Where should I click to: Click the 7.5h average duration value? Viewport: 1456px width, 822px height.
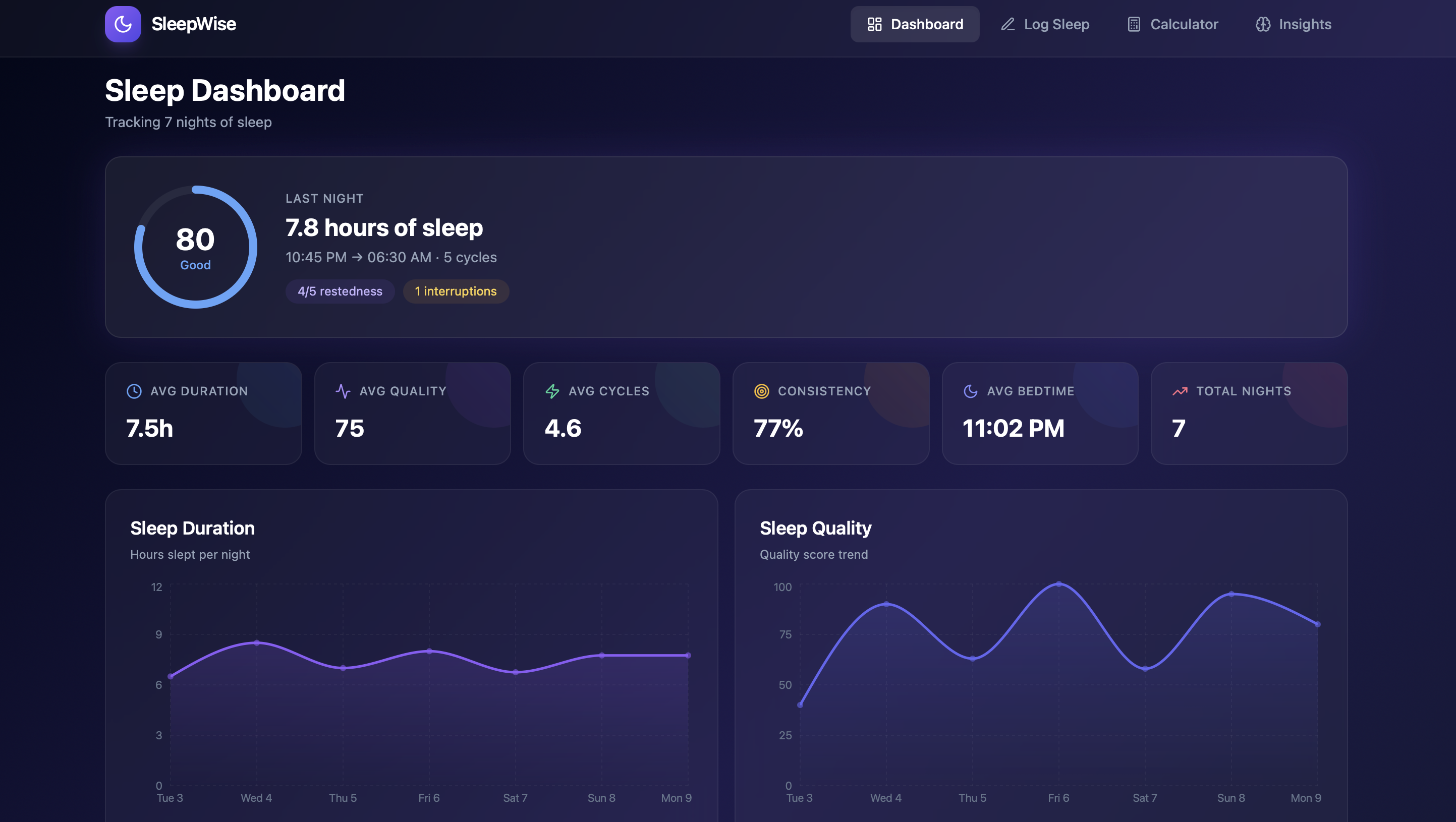[150, 428]
